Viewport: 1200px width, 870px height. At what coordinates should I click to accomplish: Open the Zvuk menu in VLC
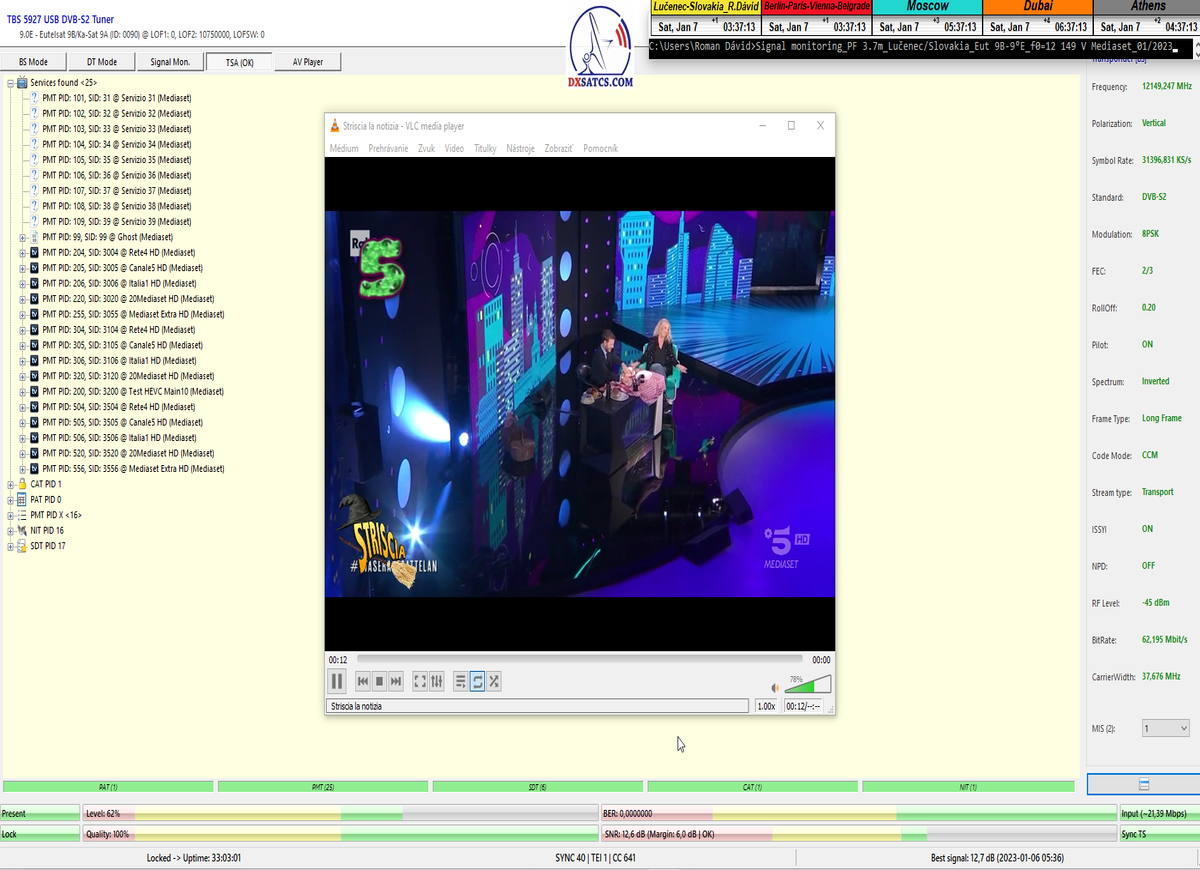click(426, 149)
